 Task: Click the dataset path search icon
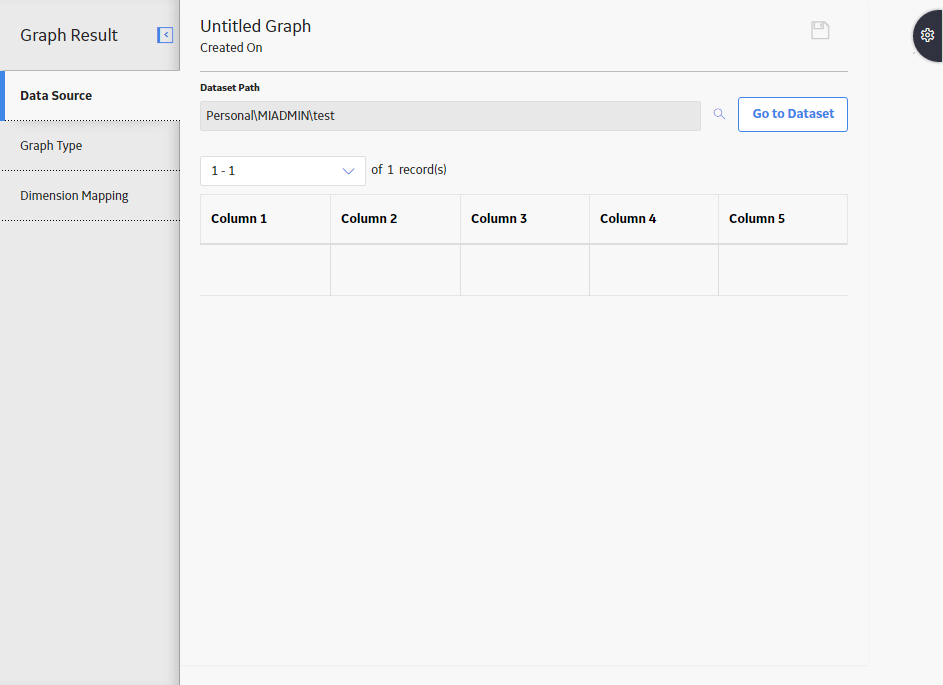[x=719, y=114]
